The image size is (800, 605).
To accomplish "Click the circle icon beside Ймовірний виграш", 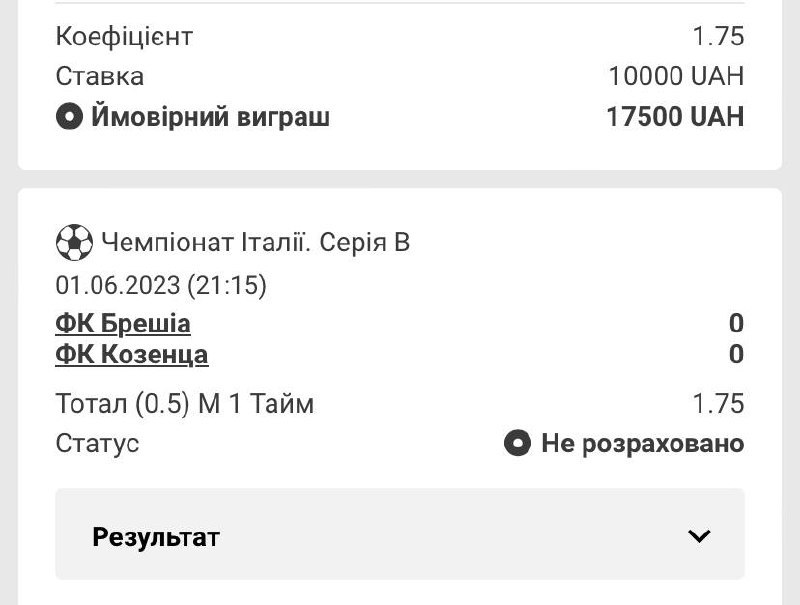I will pyautogui.click(x=69, y=116).
